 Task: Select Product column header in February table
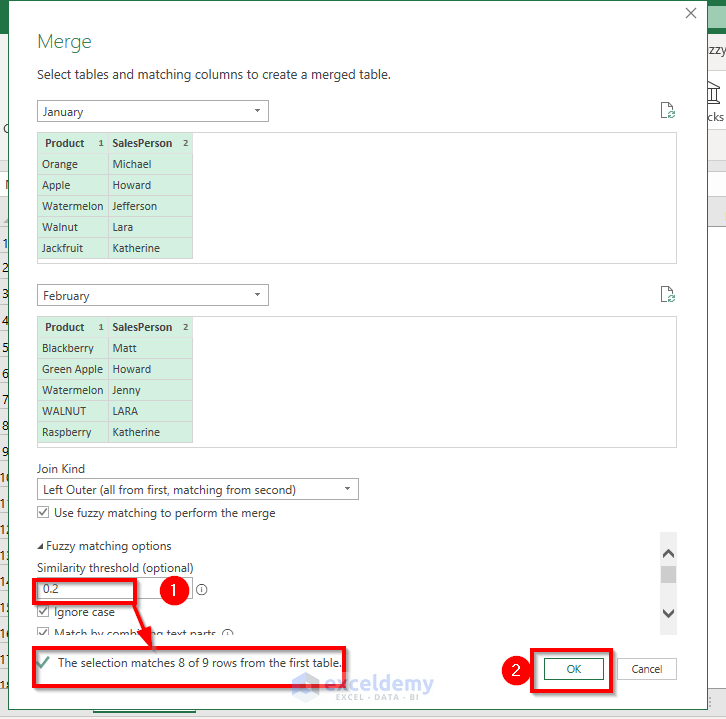coord(73,327)
